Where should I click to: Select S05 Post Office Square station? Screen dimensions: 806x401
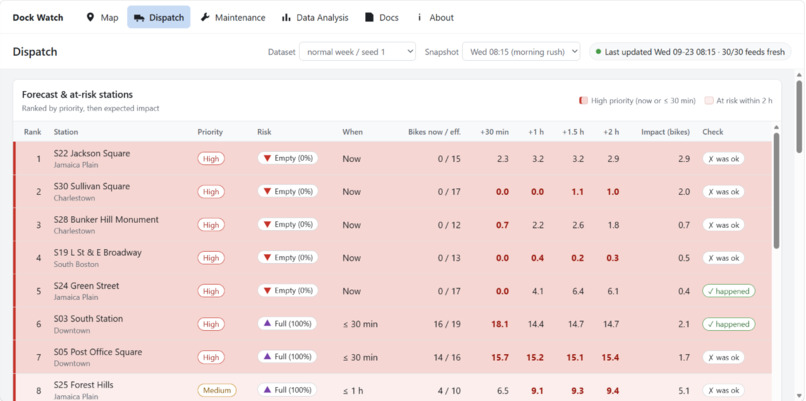click(98, 352)
